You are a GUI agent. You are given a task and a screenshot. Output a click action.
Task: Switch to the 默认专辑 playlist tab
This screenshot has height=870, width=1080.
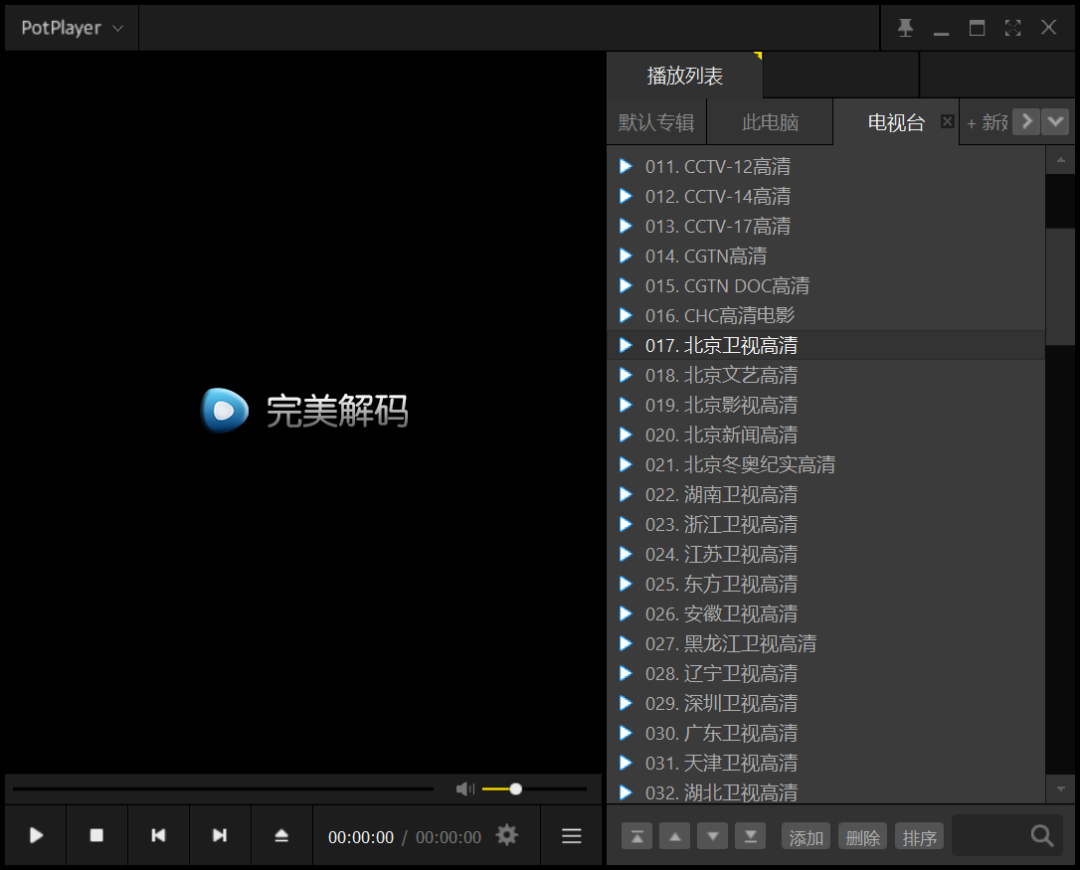click(656, 123)
